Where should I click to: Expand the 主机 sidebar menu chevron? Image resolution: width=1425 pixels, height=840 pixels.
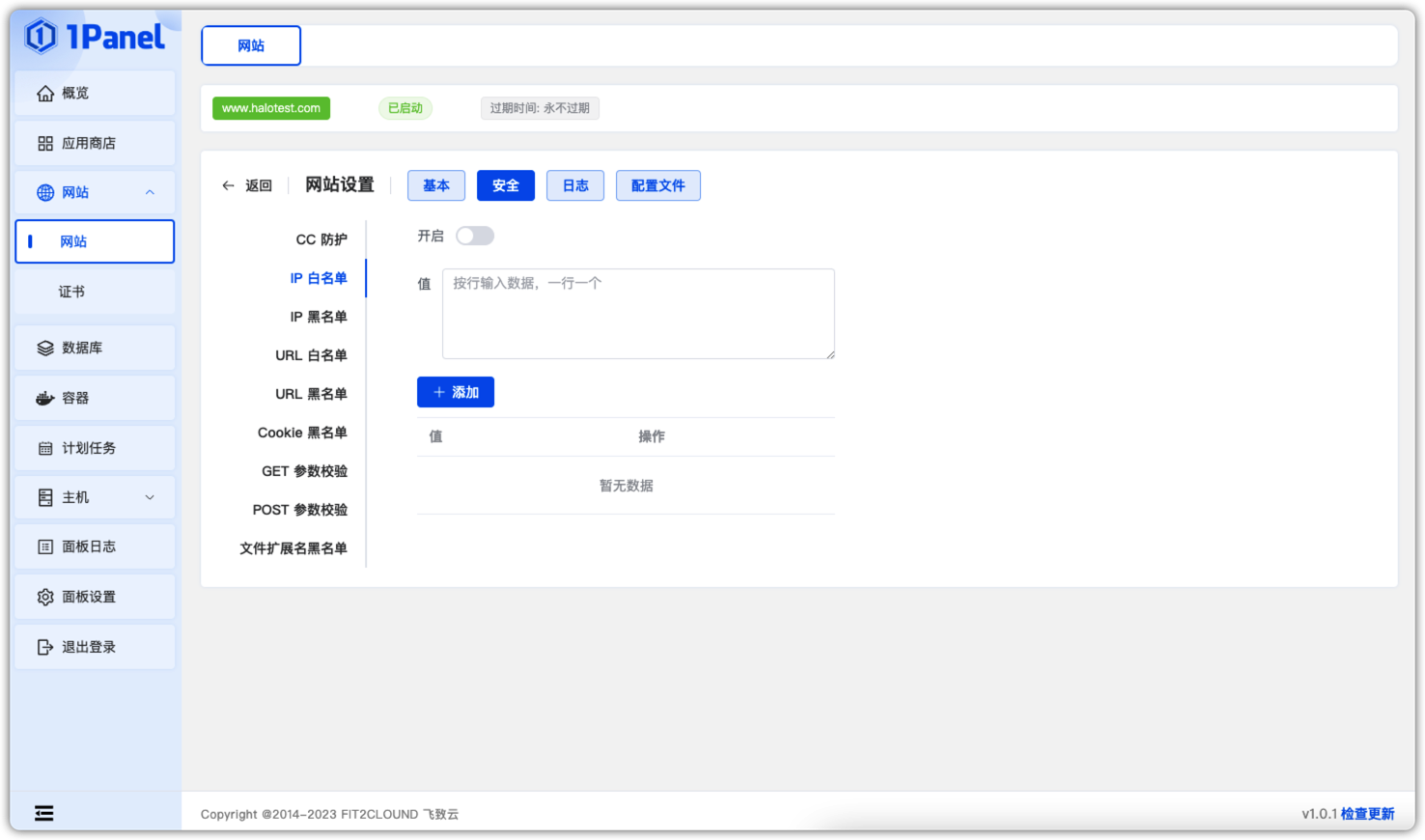(x=150, y=498)
